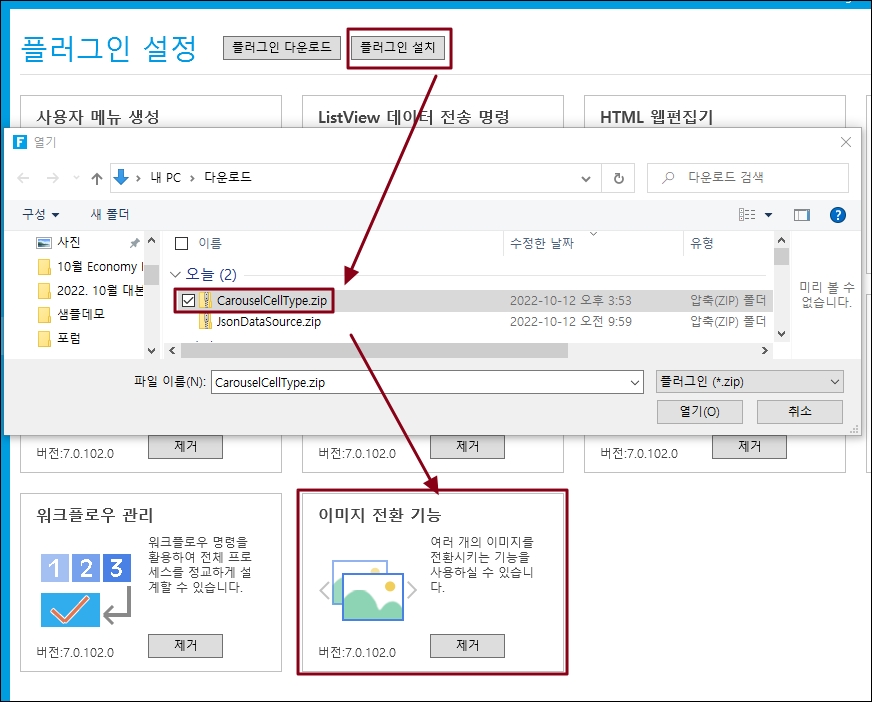Click 새 폴더 in the toolbar
Viewport: 872px width, 702px height.
[110, 215]
